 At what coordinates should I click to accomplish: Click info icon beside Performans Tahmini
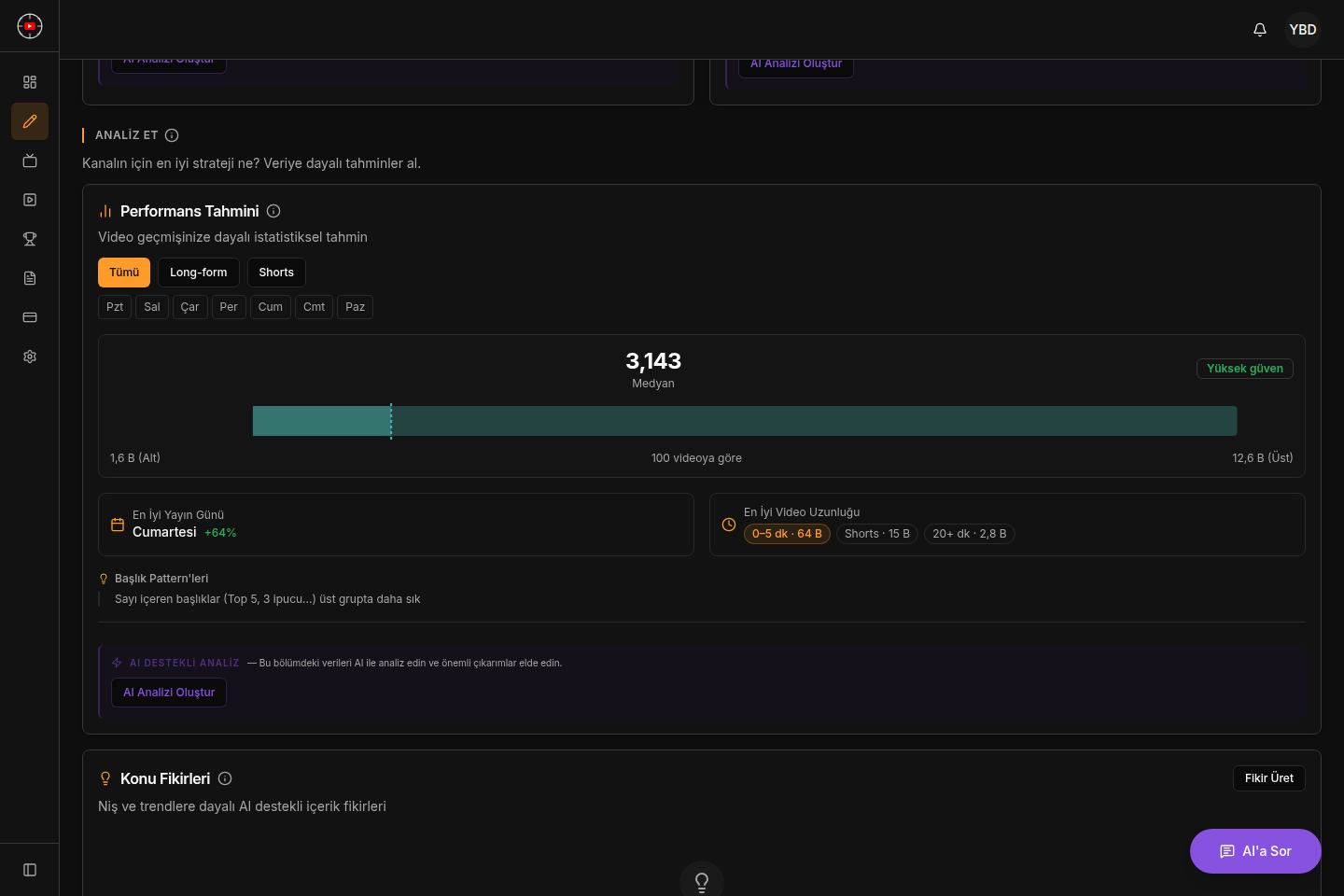(x=273, y=211)
